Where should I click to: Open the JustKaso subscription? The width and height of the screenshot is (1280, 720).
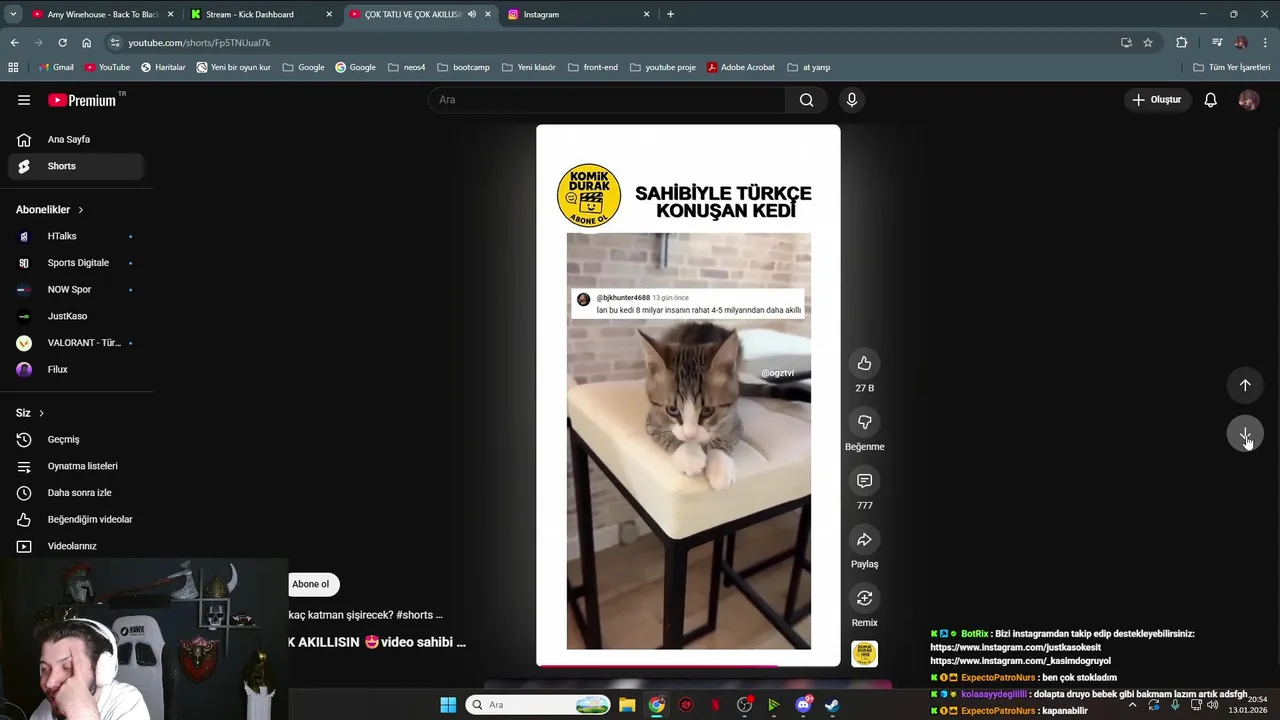pos(76,316)
